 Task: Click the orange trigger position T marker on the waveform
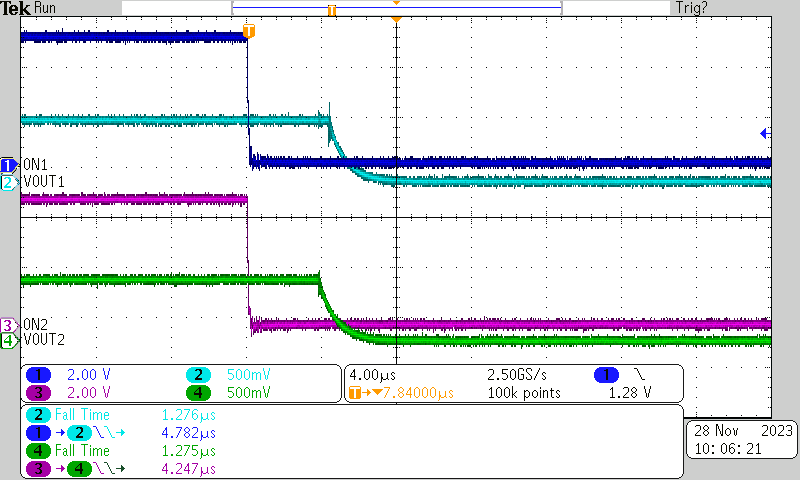(x=248, y=31)
